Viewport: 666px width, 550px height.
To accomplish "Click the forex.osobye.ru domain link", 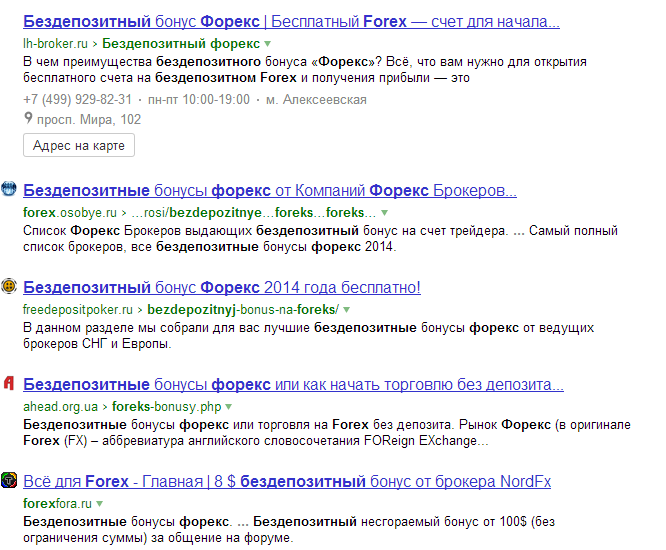I will tap(70, 212).
